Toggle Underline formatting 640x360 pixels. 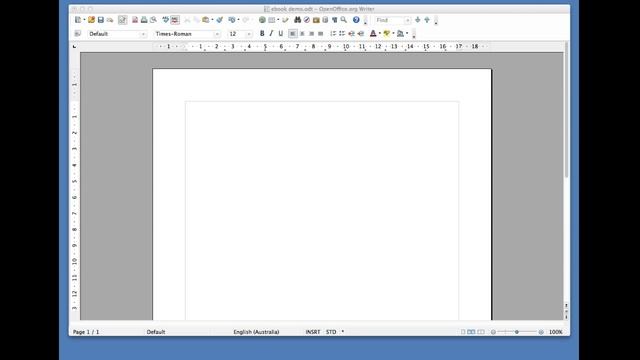pos(280,33)
